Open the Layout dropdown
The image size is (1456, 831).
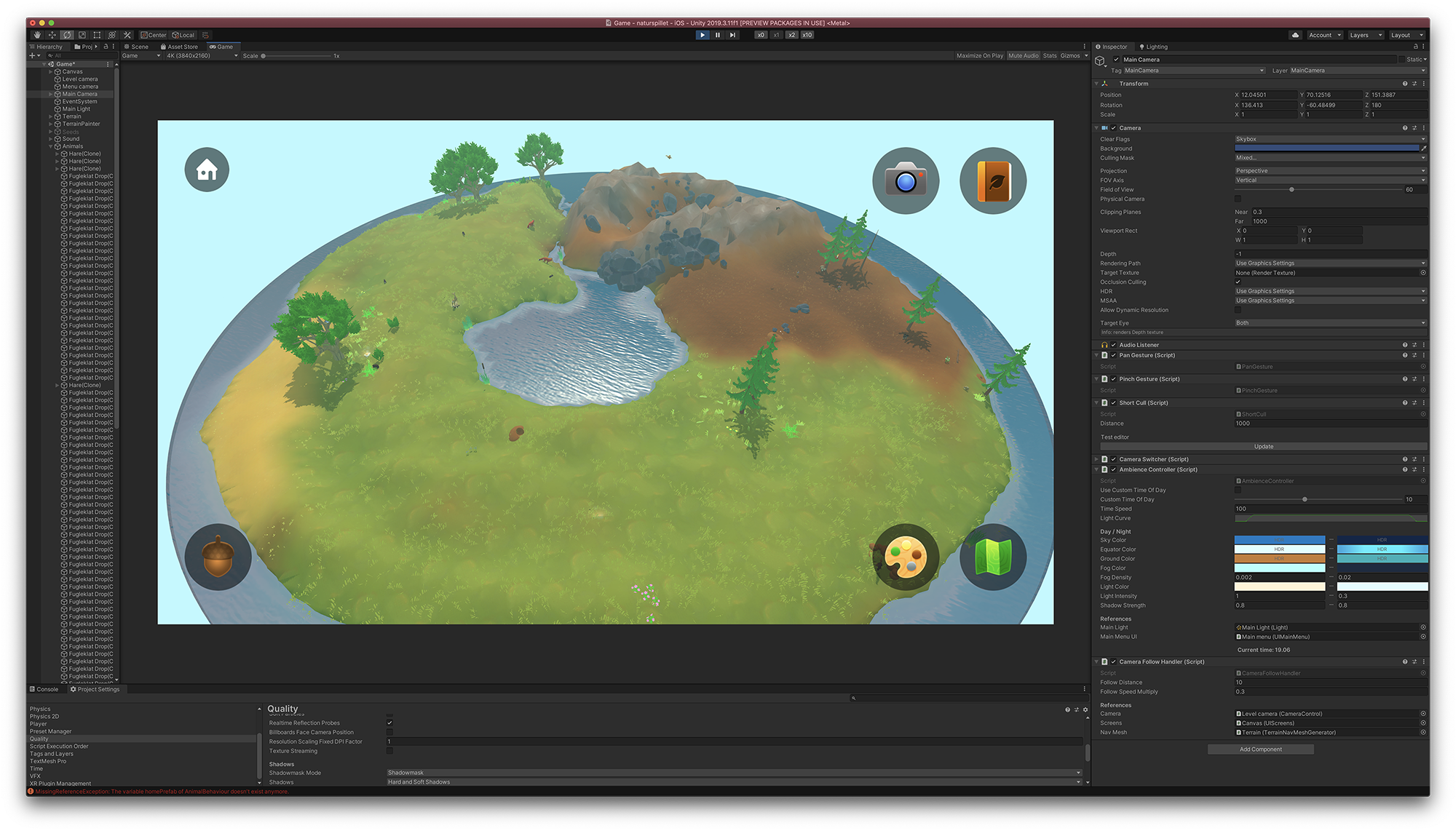click(x=1406, y=35)
